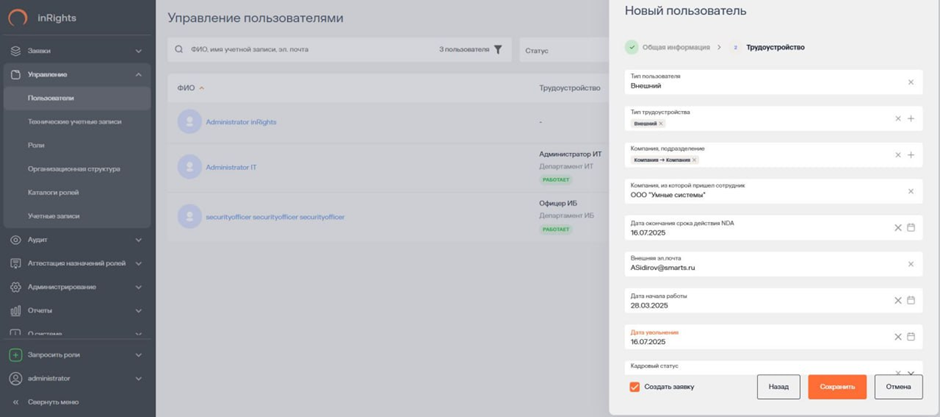This screenshot has width=940, height=417.
Task: Click the search magnifier icon
Action: 179,50
